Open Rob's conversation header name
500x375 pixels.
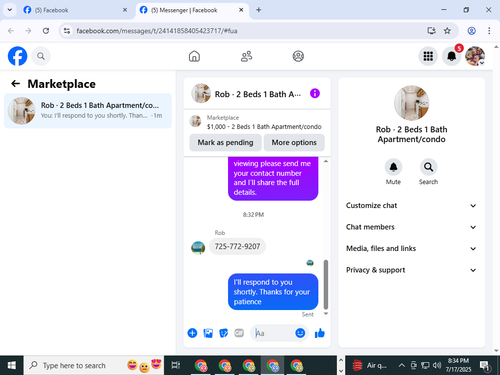pyautogui.click(x=258, y=94)
